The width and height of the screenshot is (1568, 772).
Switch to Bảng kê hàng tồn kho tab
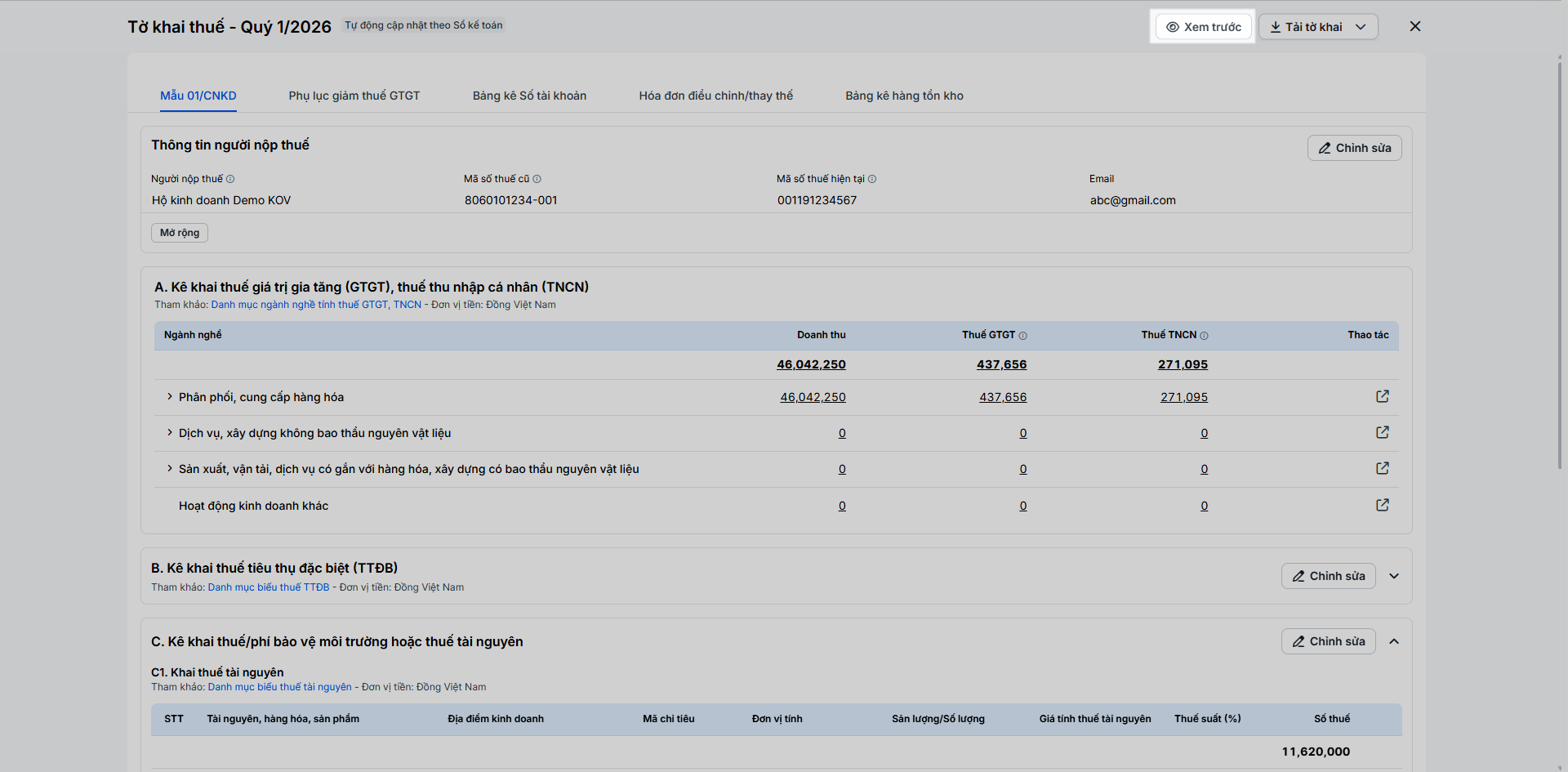[904, 96]
